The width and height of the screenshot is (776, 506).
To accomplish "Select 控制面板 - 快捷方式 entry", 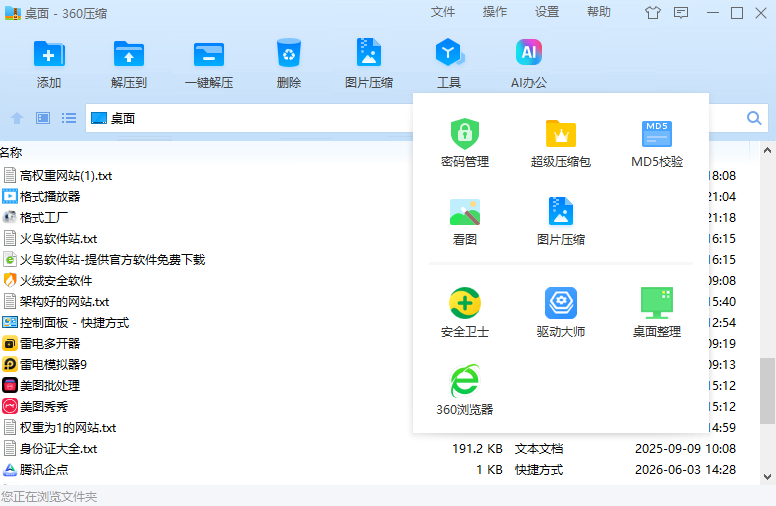I will (66, 323).
